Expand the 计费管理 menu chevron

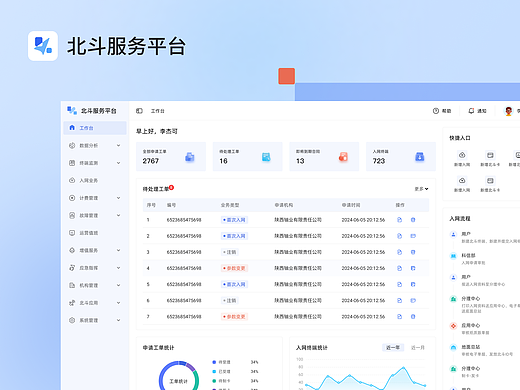point(118,198)
